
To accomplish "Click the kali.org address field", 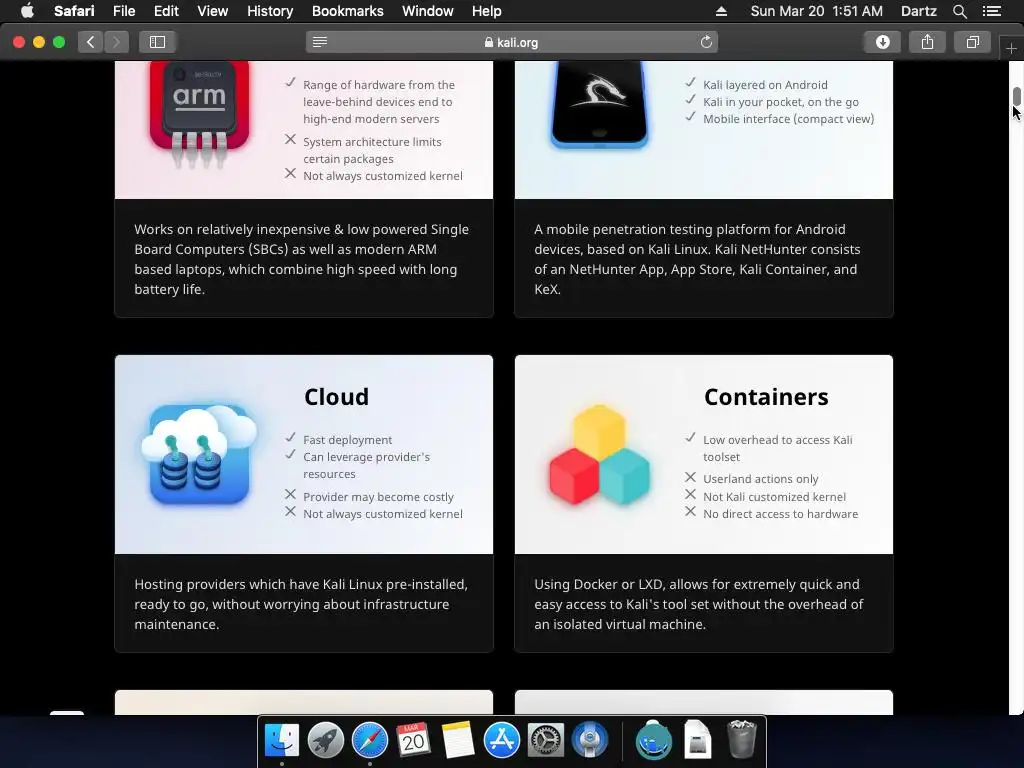I will click(512, 42).
